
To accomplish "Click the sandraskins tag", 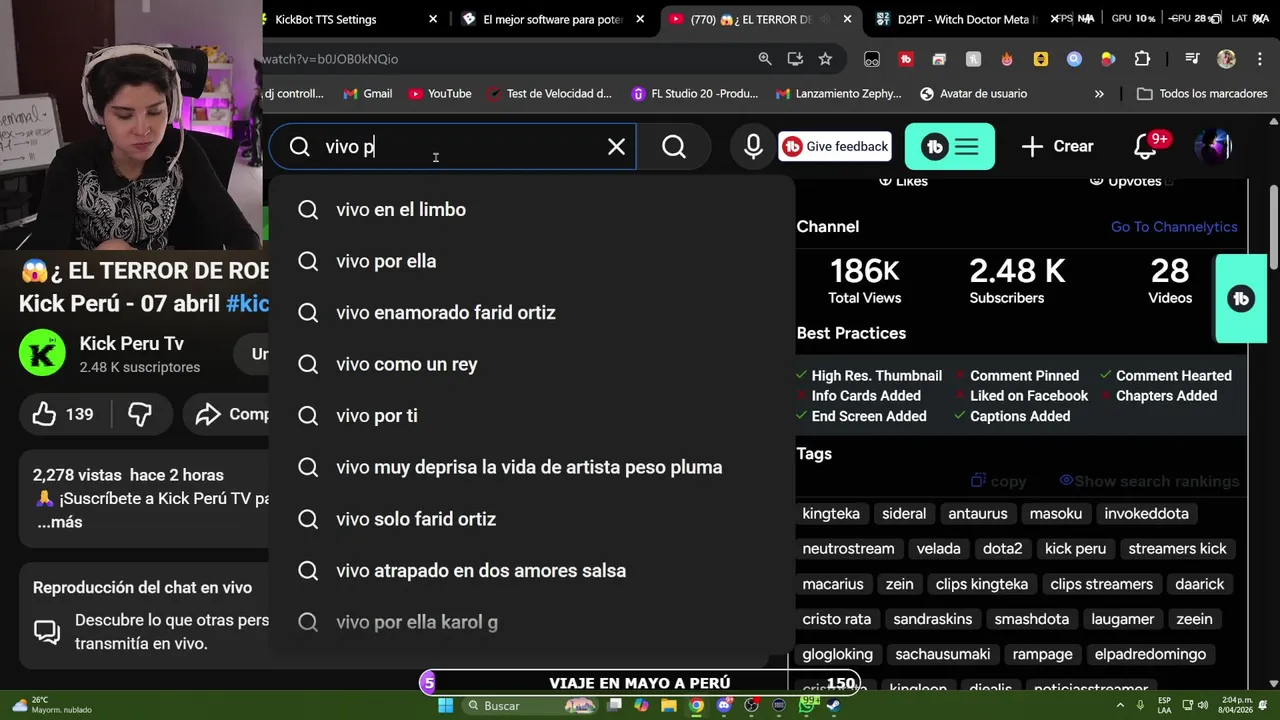I will coord(932,619).
